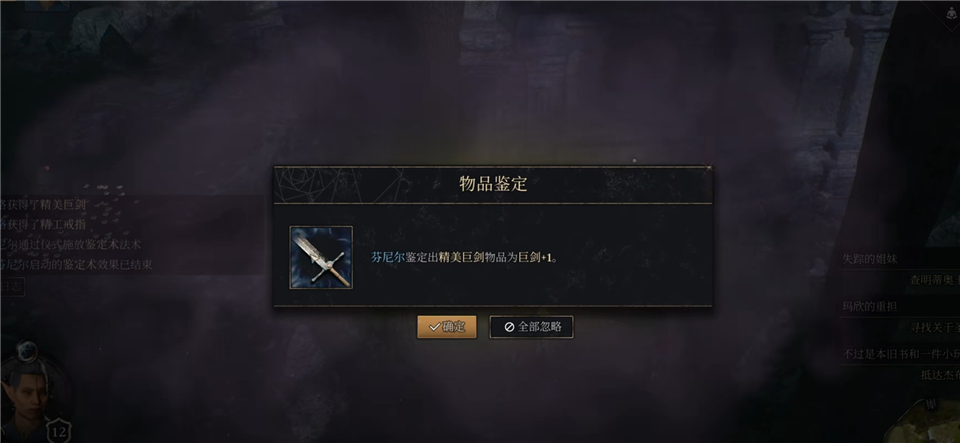Confirm identification with the 确定 button
This screenshot has height=443, width=960.
pos(447,327)
